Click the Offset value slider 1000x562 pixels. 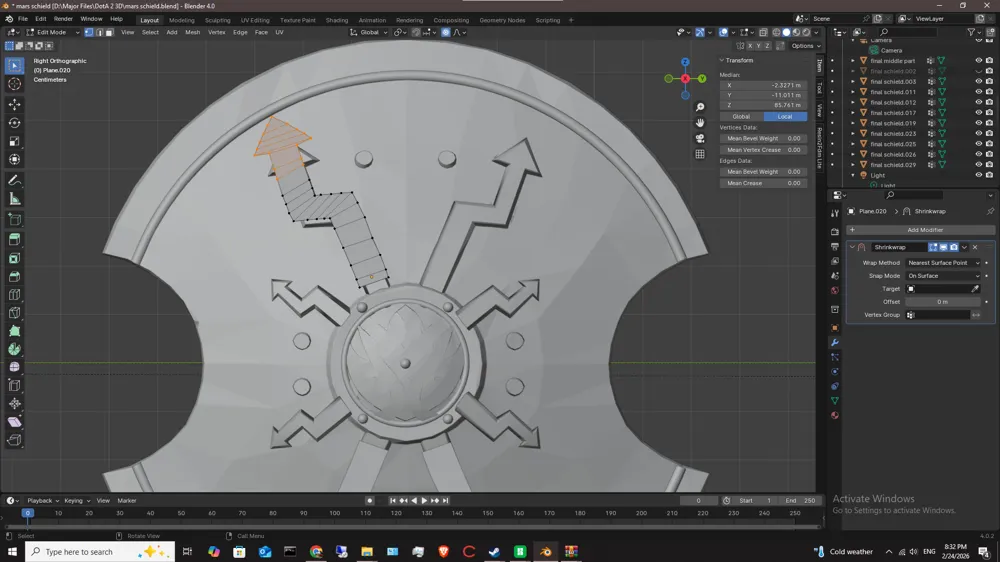[x=943, y=302]
